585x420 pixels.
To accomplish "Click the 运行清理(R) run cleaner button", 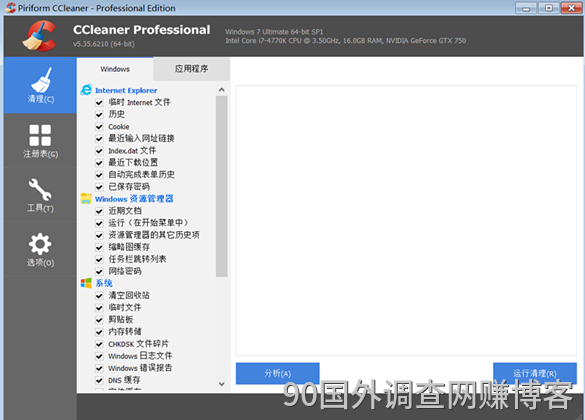I will click(535, 373).
